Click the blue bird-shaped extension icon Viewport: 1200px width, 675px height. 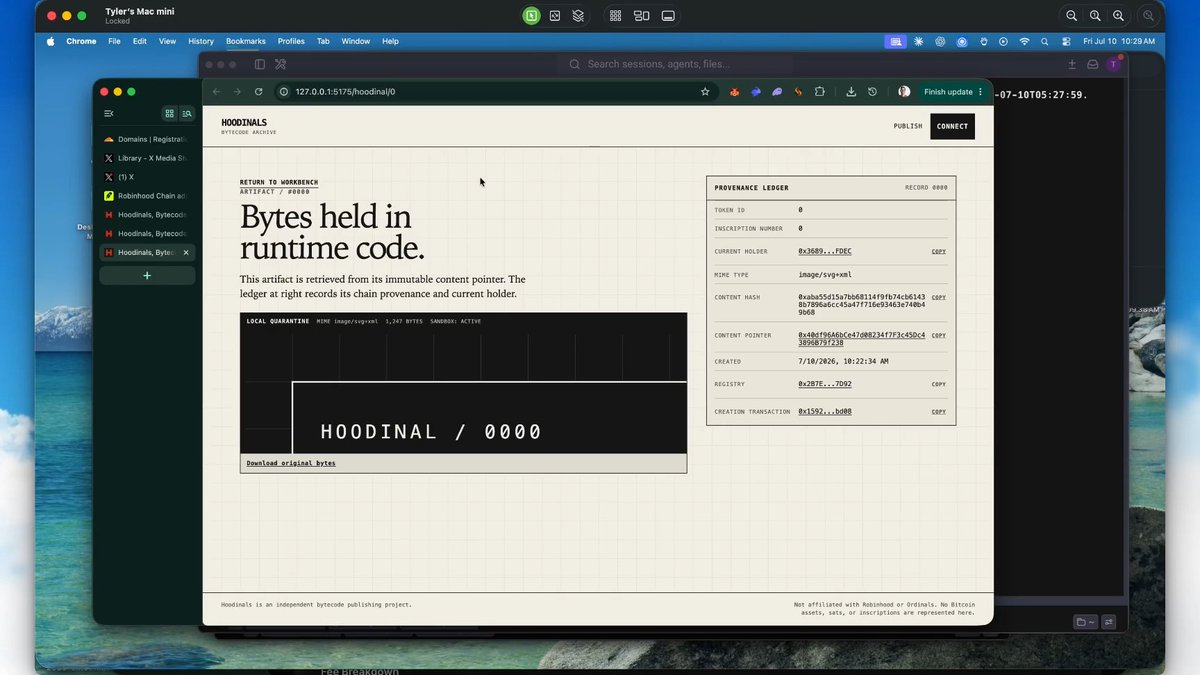click(756, 91)
